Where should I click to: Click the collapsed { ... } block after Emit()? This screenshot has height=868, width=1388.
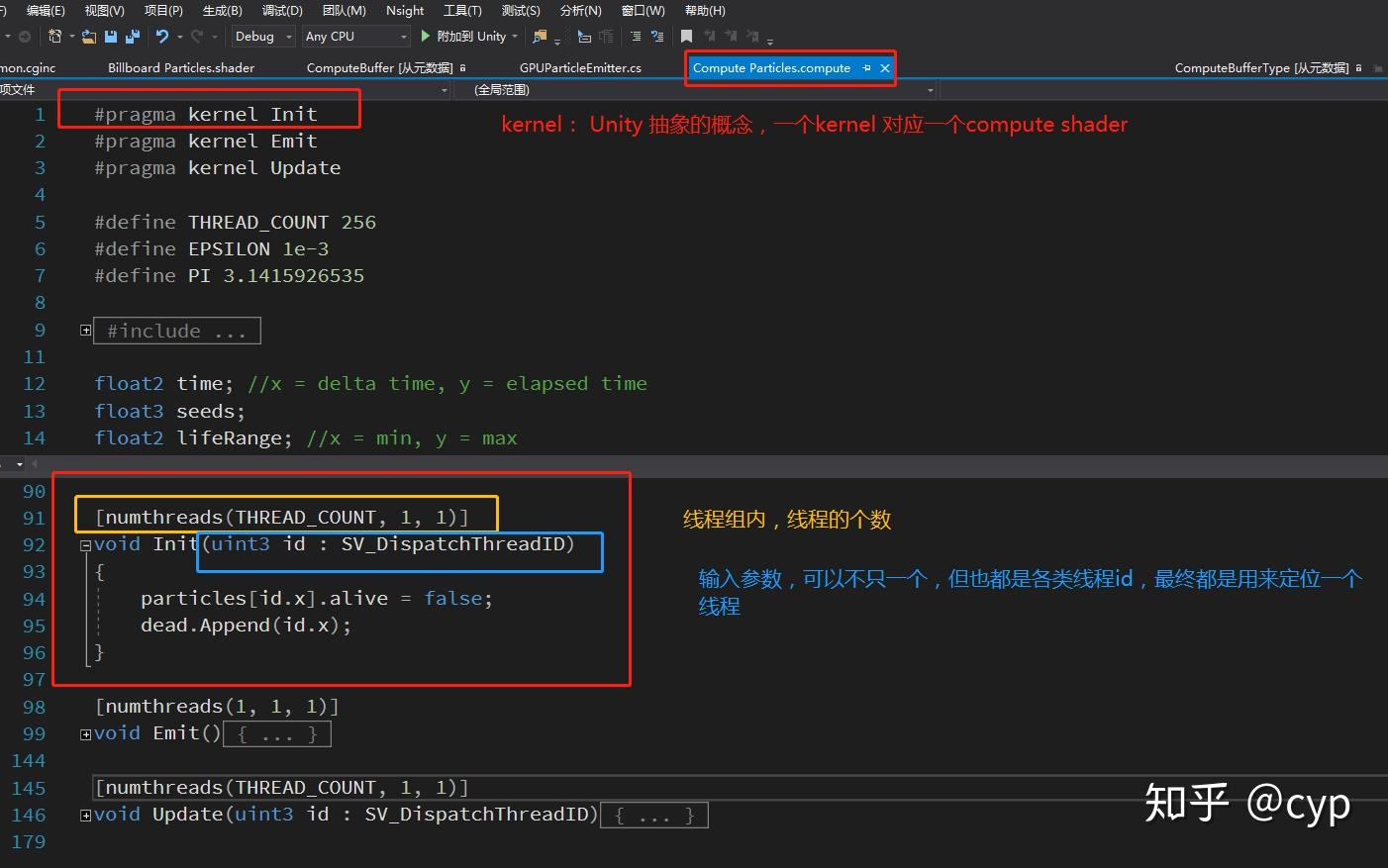pyautogui.click(x=277, y=734)
